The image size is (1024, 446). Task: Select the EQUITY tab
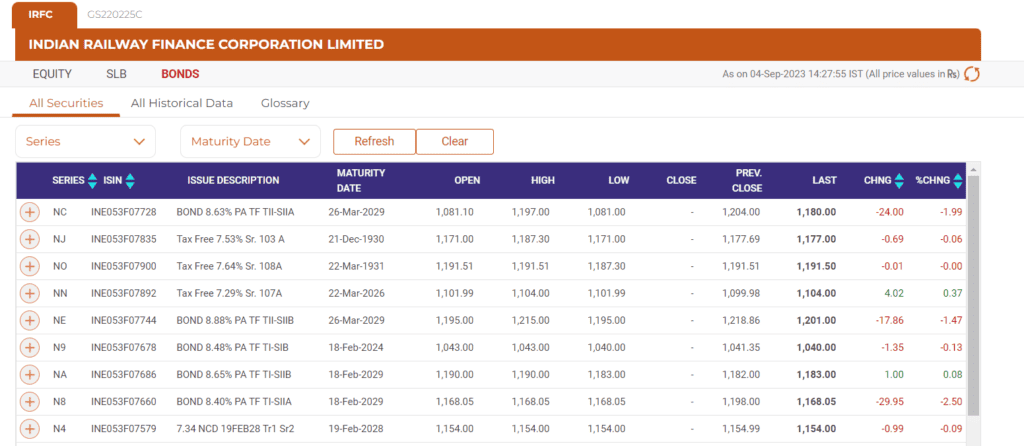(52, 74)
